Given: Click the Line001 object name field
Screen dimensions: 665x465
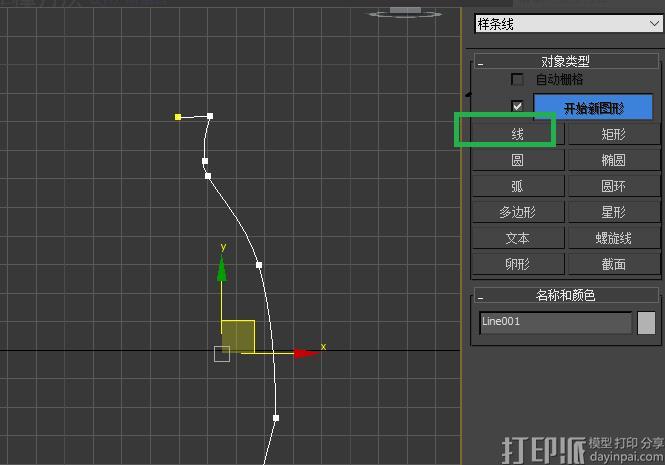Looking at the screenshot, I should pyautogui.click(x=555, y=322).
